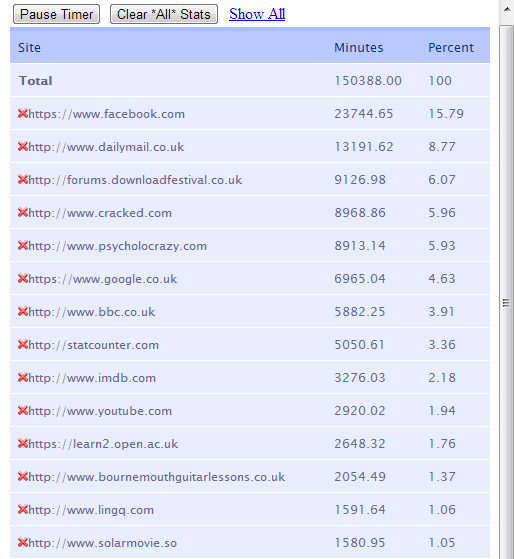Select the http://www.dailymail.co.uk site text
The width and height of the screenshot is (514, 559).
click(x=106, y=147)
